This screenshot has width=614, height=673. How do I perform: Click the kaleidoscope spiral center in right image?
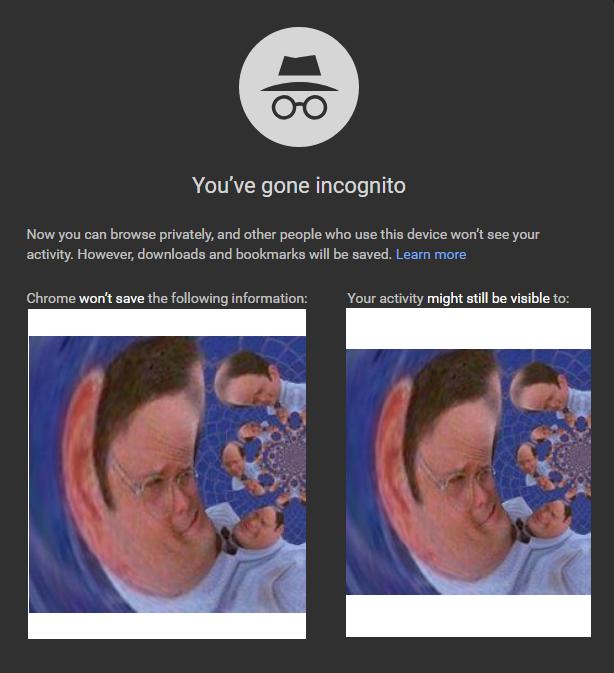(x=577, y=457)
